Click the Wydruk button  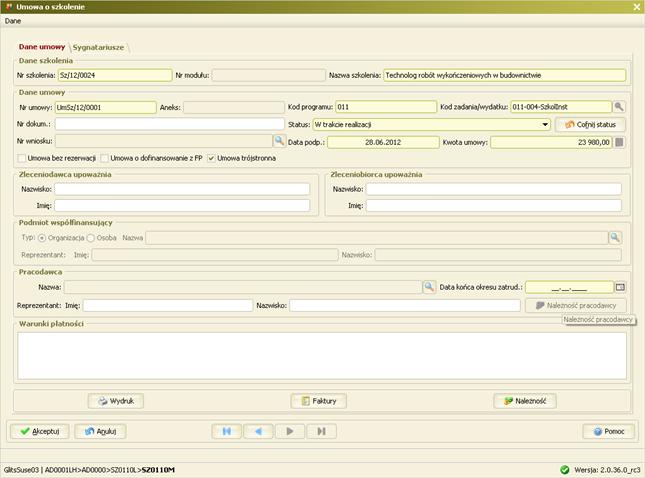click(x=116, y=401)
